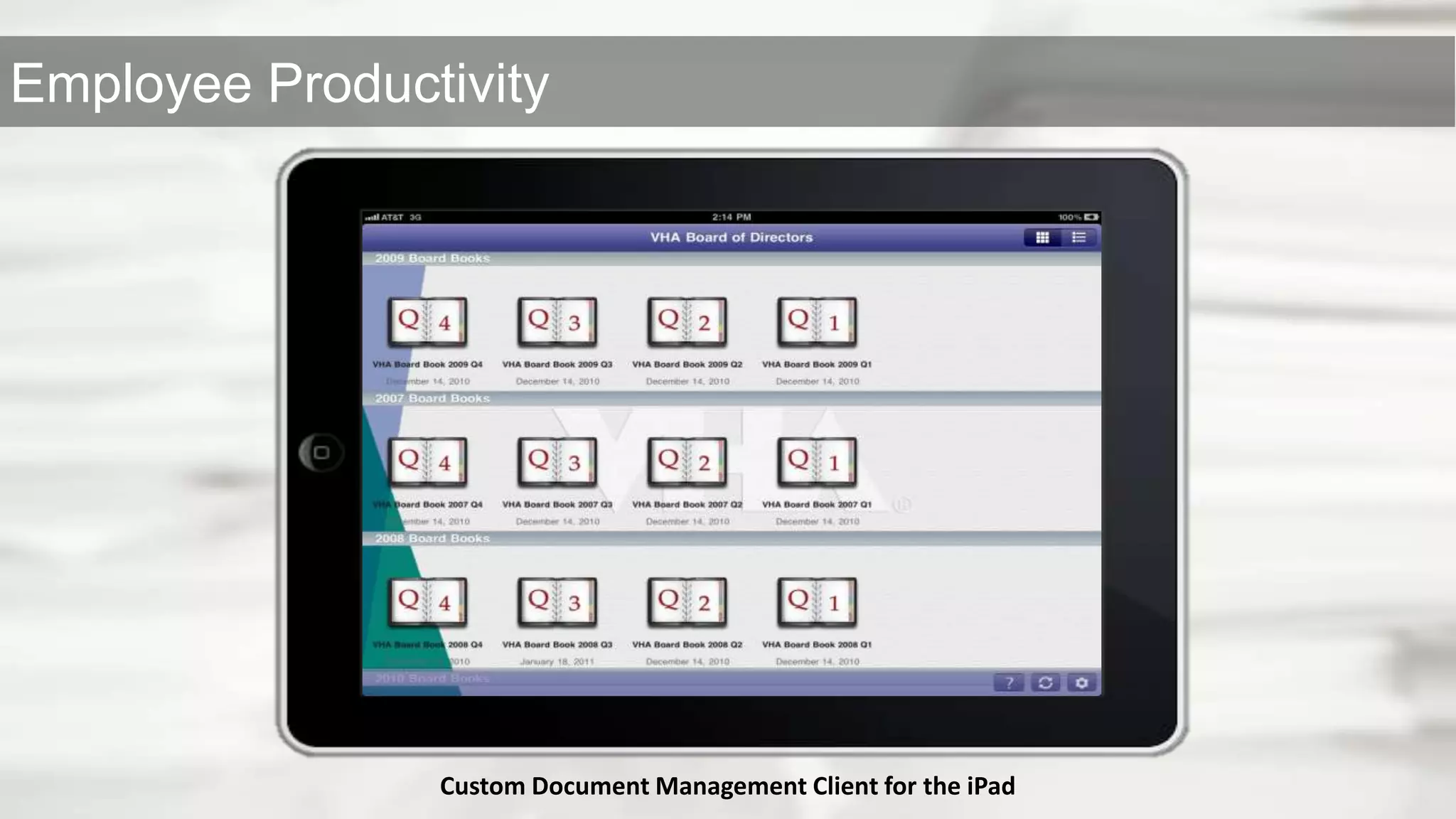Viewport: 1456px width, 819px height.
Task: Tap the VHA Board of Directors title
Action: [731, 237]
